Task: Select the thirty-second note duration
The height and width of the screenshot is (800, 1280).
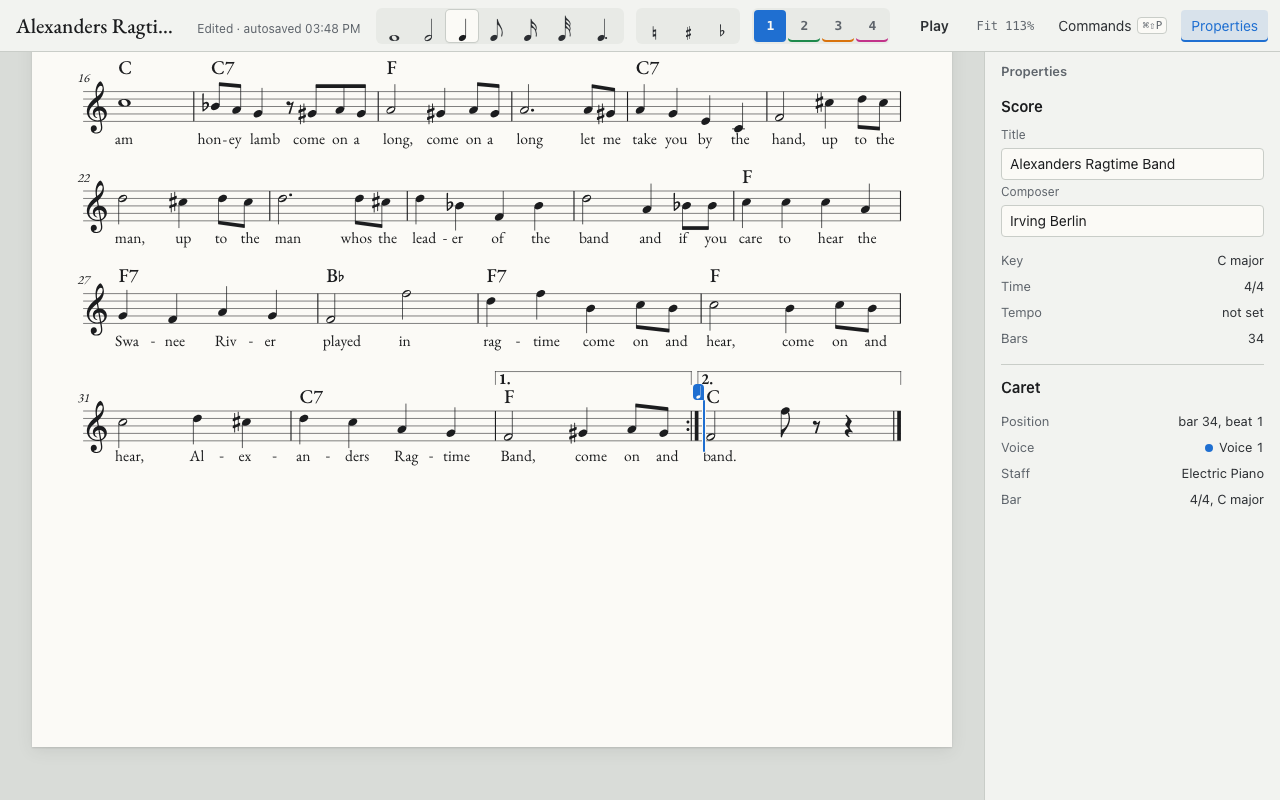Action: pyautogui.click(x=564, y=27)
